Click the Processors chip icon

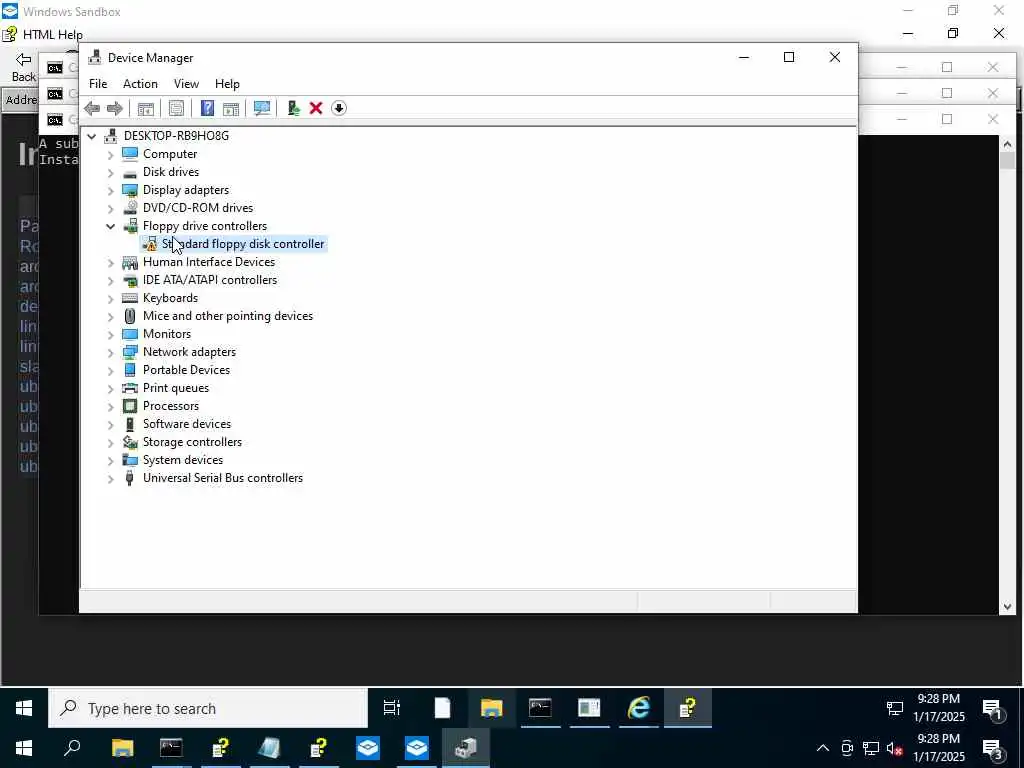[x=130, y=406]
